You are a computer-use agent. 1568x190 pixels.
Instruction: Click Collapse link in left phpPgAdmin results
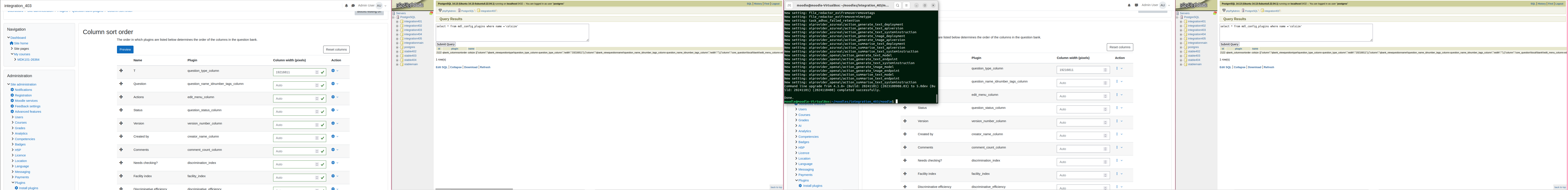pyautogui.click(x=456, y=67)
